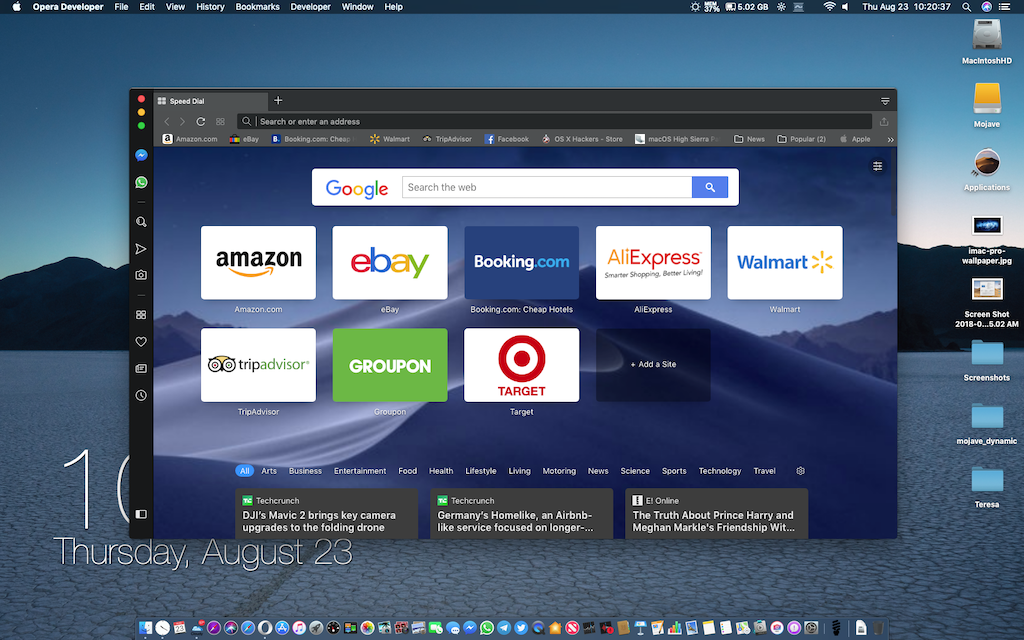Open news feed settings gear
Screen dimensions: 1024x640
[x=801, y=471]
